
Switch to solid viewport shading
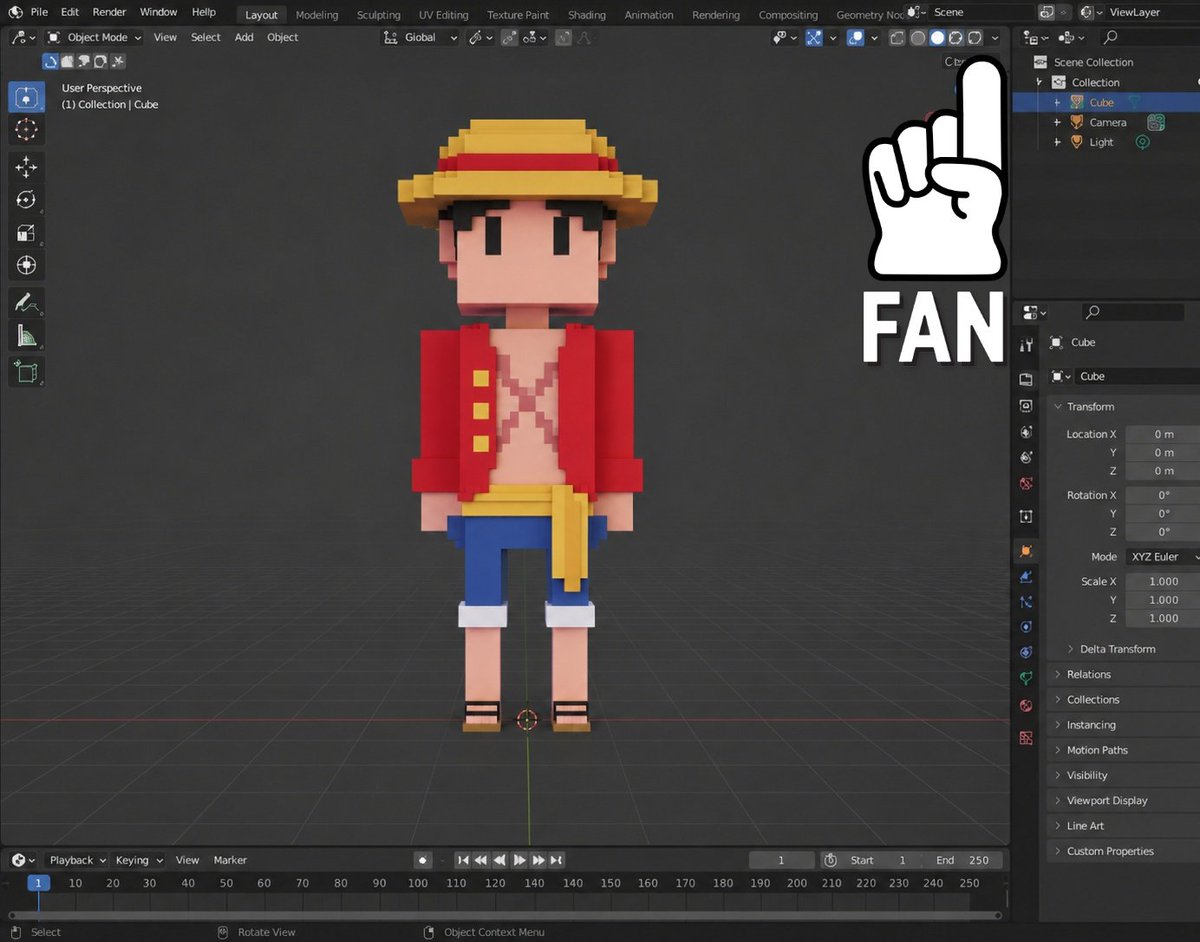(x=937, y=38)
